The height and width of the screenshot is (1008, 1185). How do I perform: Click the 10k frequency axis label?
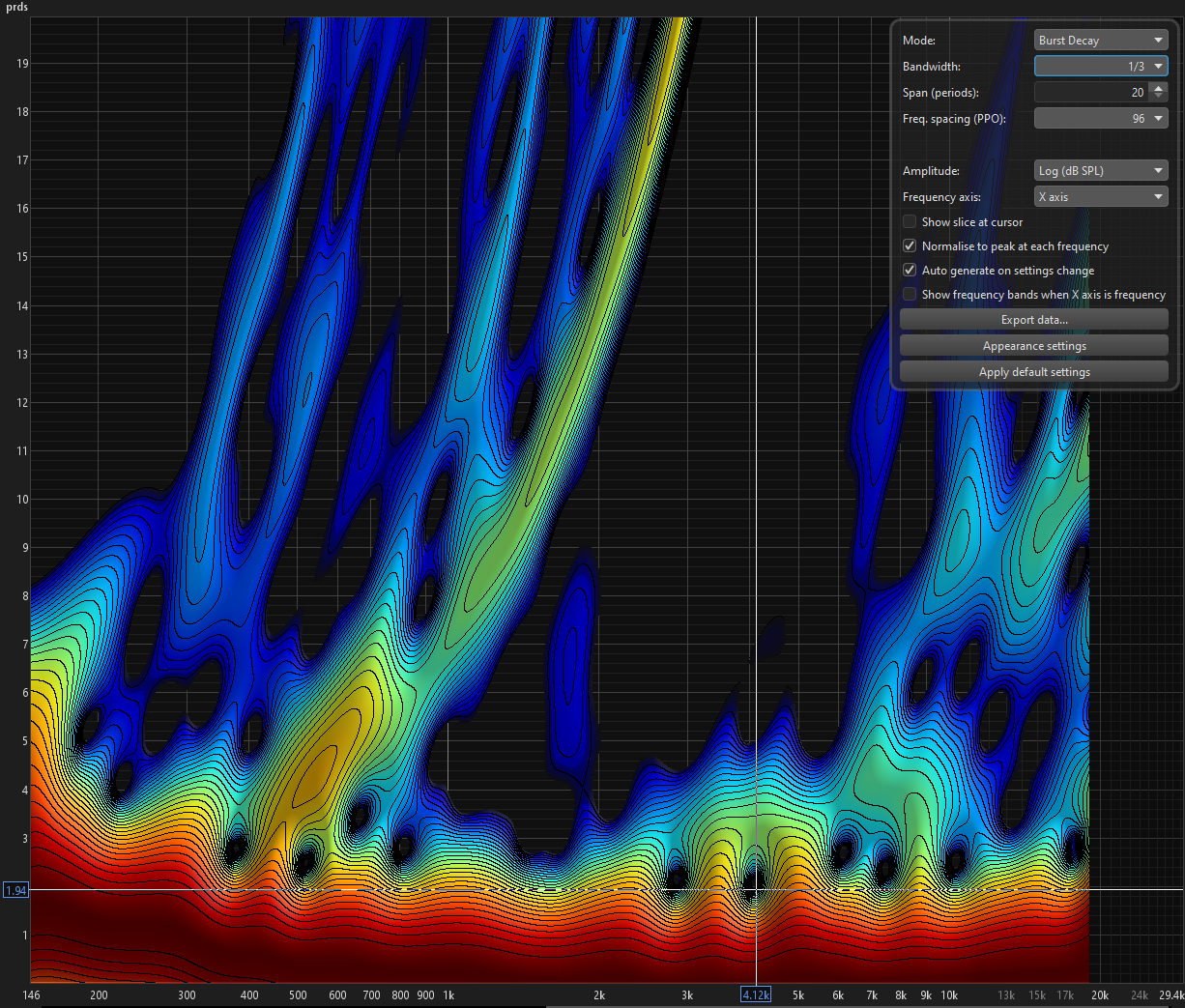[x=949, y=995]
